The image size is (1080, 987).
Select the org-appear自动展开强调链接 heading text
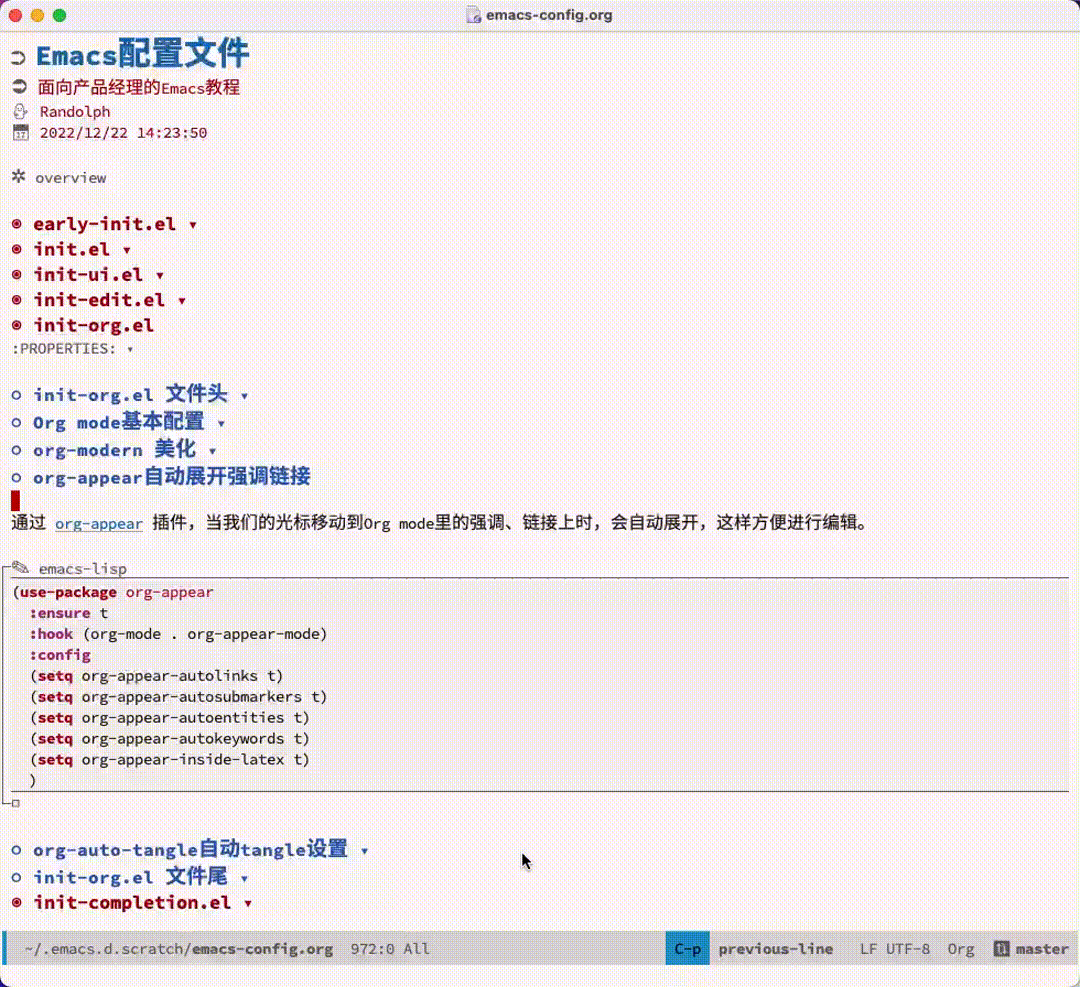pyautogui.click(x=172, y=477)
